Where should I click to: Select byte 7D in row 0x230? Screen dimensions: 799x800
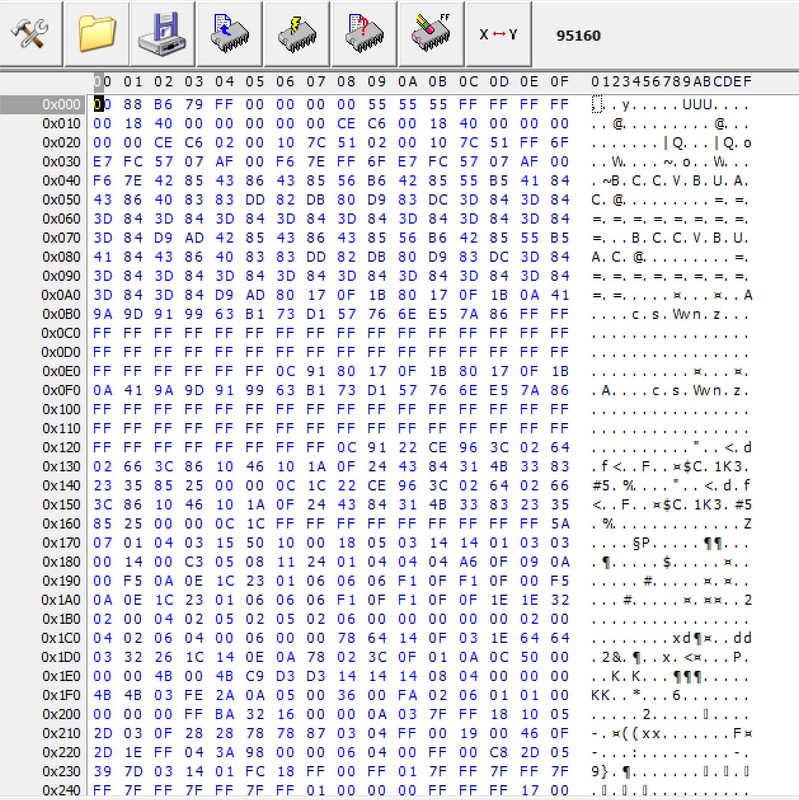133,771
